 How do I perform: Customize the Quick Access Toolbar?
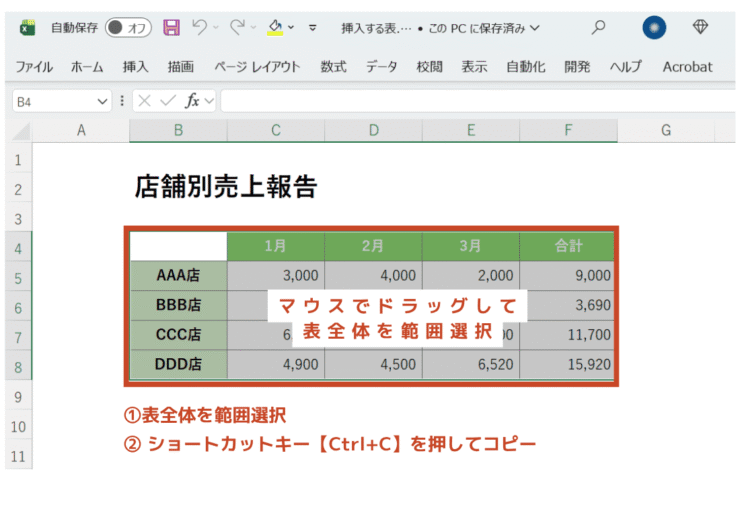tap(312, 28)
